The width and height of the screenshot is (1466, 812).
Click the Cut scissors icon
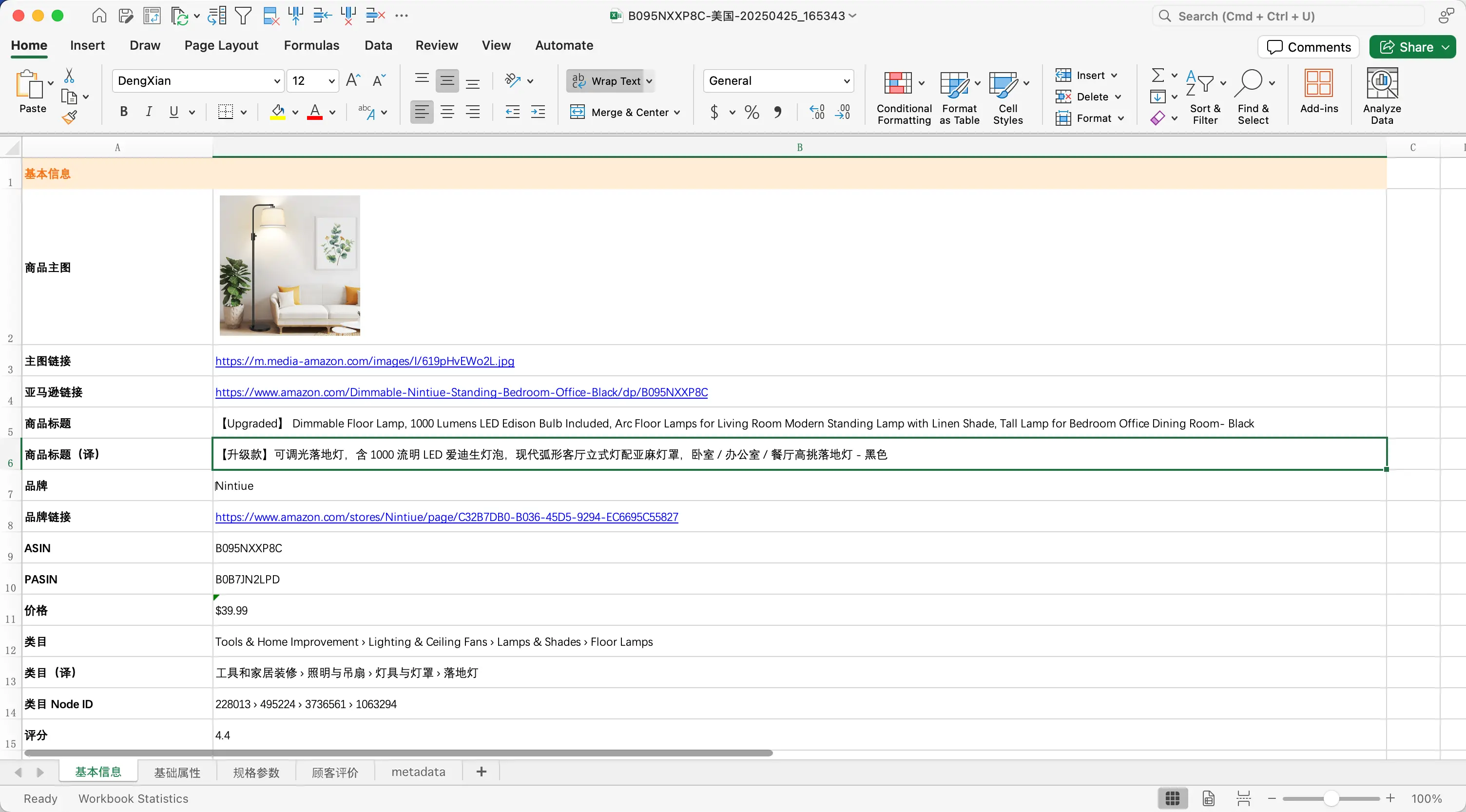[x=69, y=76]
